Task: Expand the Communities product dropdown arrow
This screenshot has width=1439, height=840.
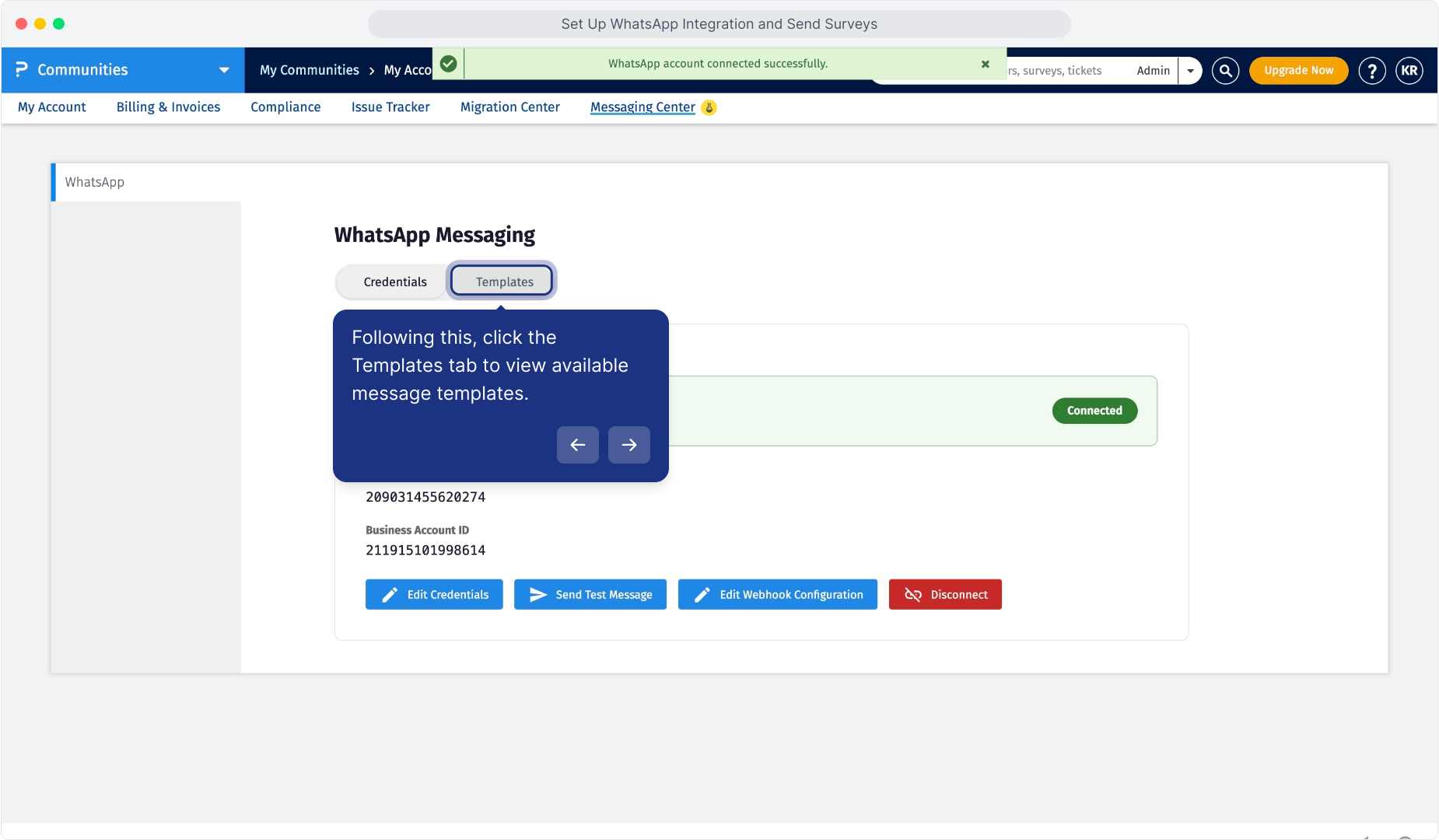Action: tap(224, 70)
